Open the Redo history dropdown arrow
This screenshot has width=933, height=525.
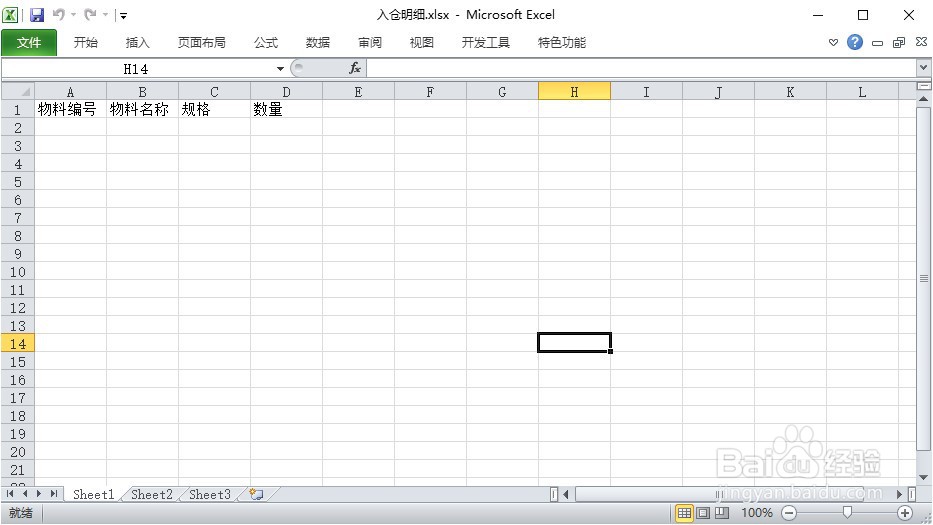pos(105,15)
